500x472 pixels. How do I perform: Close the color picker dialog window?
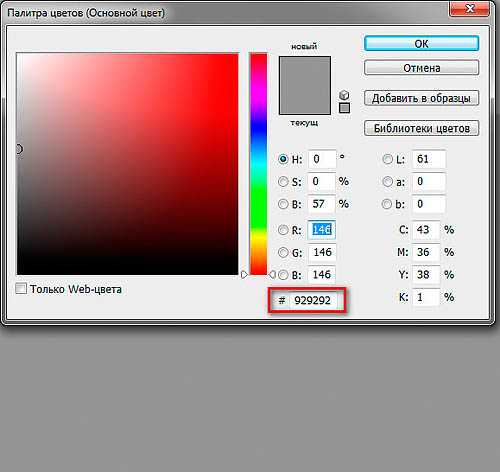point(470,8)
